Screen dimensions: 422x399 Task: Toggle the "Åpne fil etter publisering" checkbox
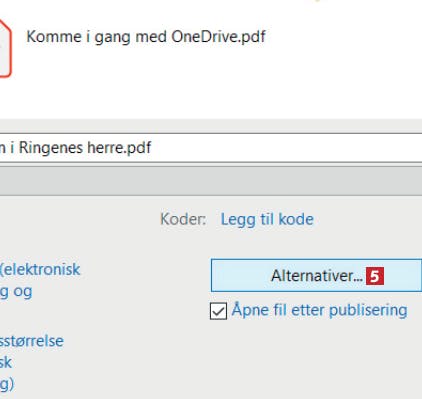click(x=218, y=311)
